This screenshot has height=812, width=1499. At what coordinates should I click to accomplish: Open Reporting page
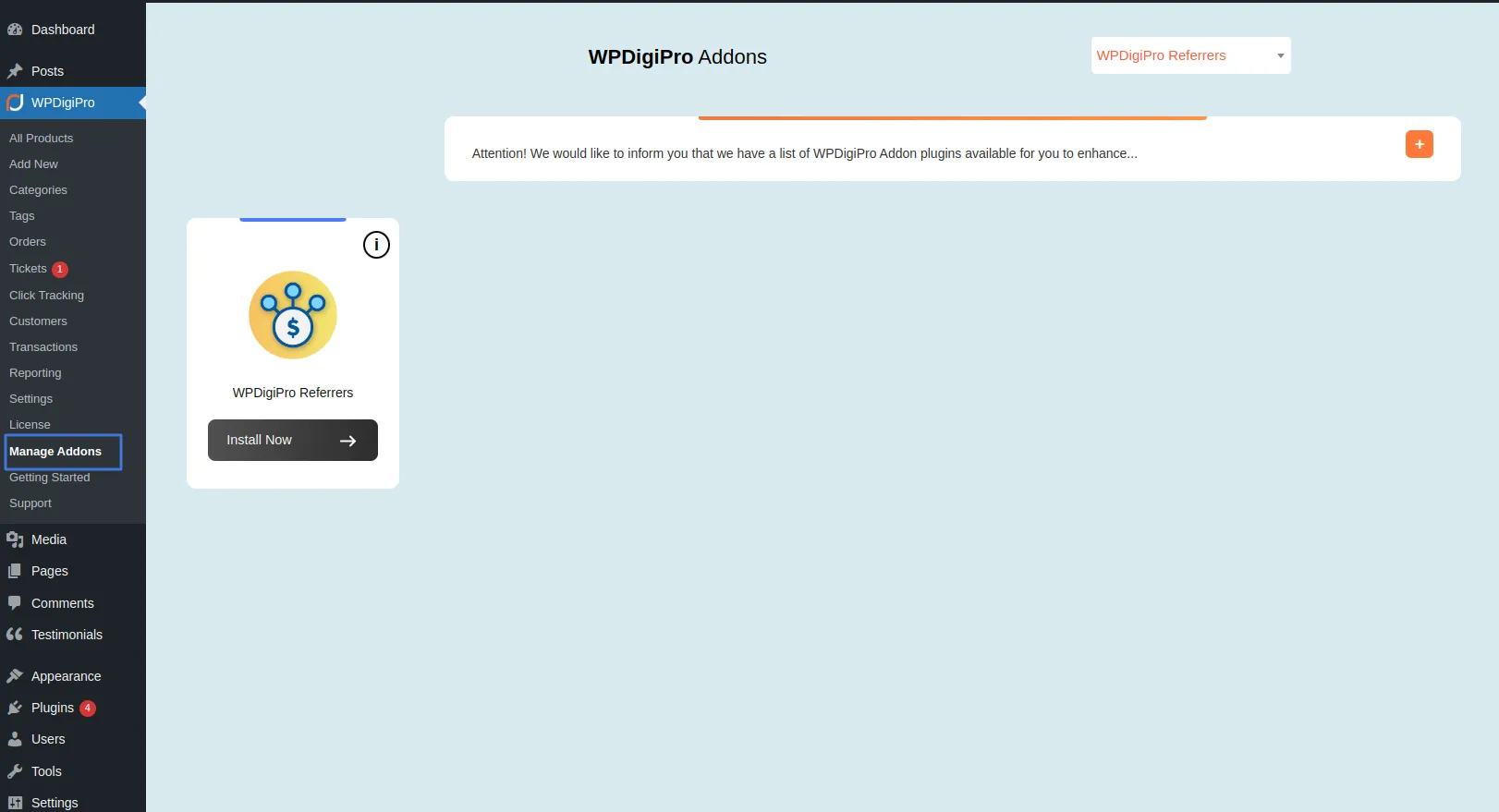pyautogui.click(x=35, y=372)
